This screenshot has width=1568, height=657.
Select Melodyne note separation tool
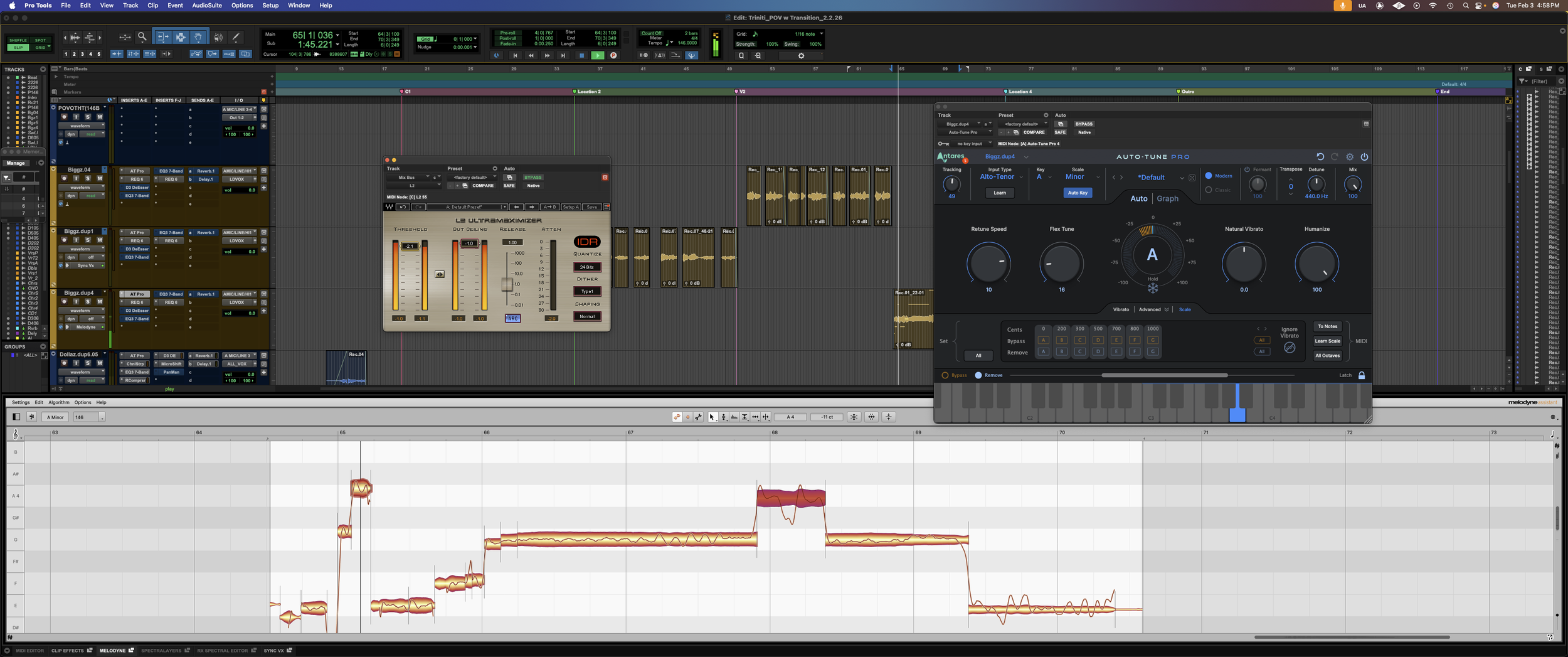tap(766, 417)
